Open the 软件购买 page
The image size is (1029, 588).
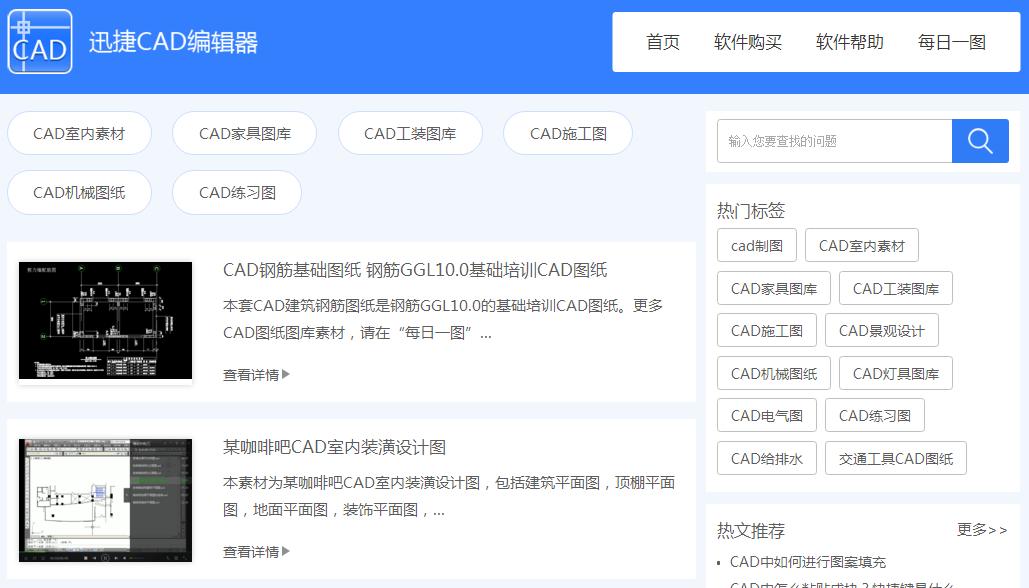click(747, 42)
